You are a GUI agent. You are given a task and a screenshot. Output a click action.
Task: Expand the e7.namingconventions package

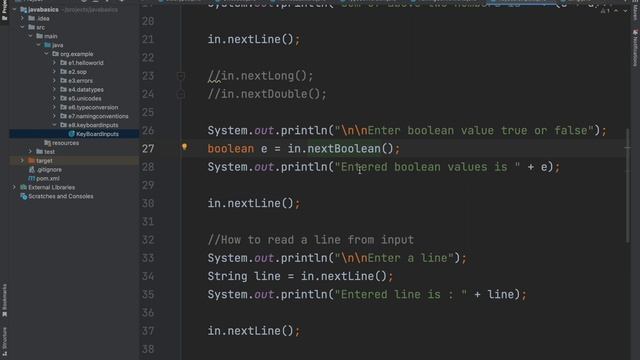pyautogui.click(x=54, y=116)
